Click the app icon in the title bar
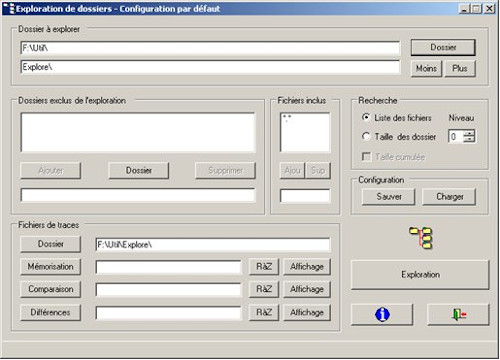 tap(9, 8)
